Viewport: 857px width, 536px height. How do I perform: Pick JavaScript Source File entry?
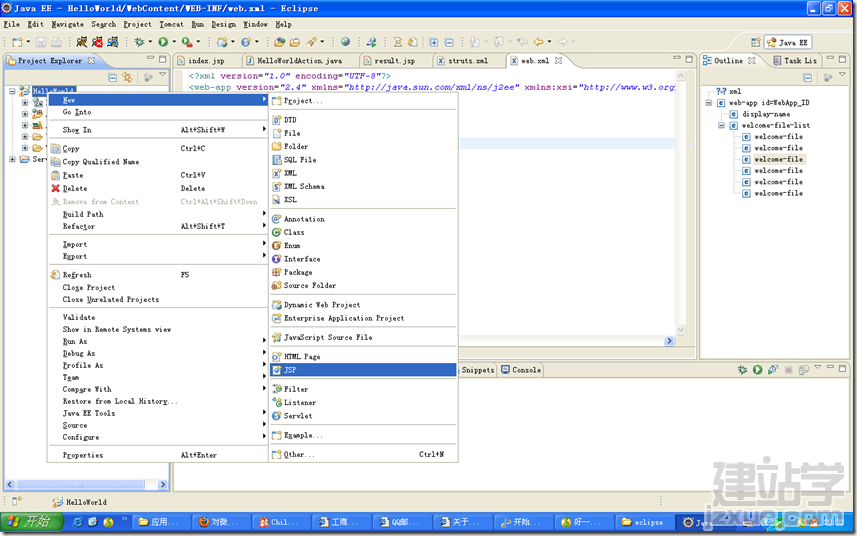[363, 338]
